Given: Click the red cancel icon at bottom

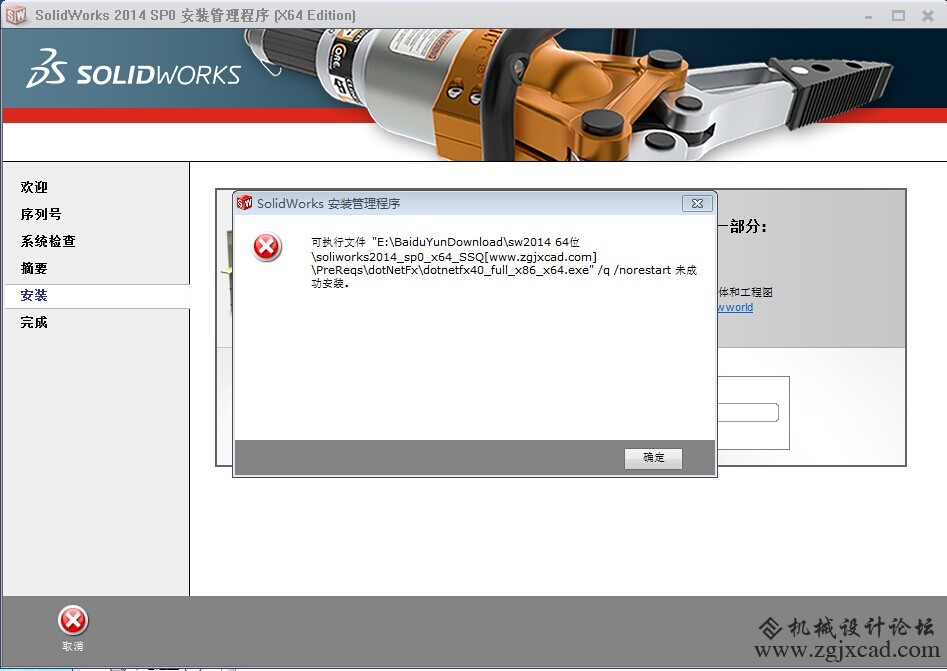Looking at the screenshot, I should (73, 620).
